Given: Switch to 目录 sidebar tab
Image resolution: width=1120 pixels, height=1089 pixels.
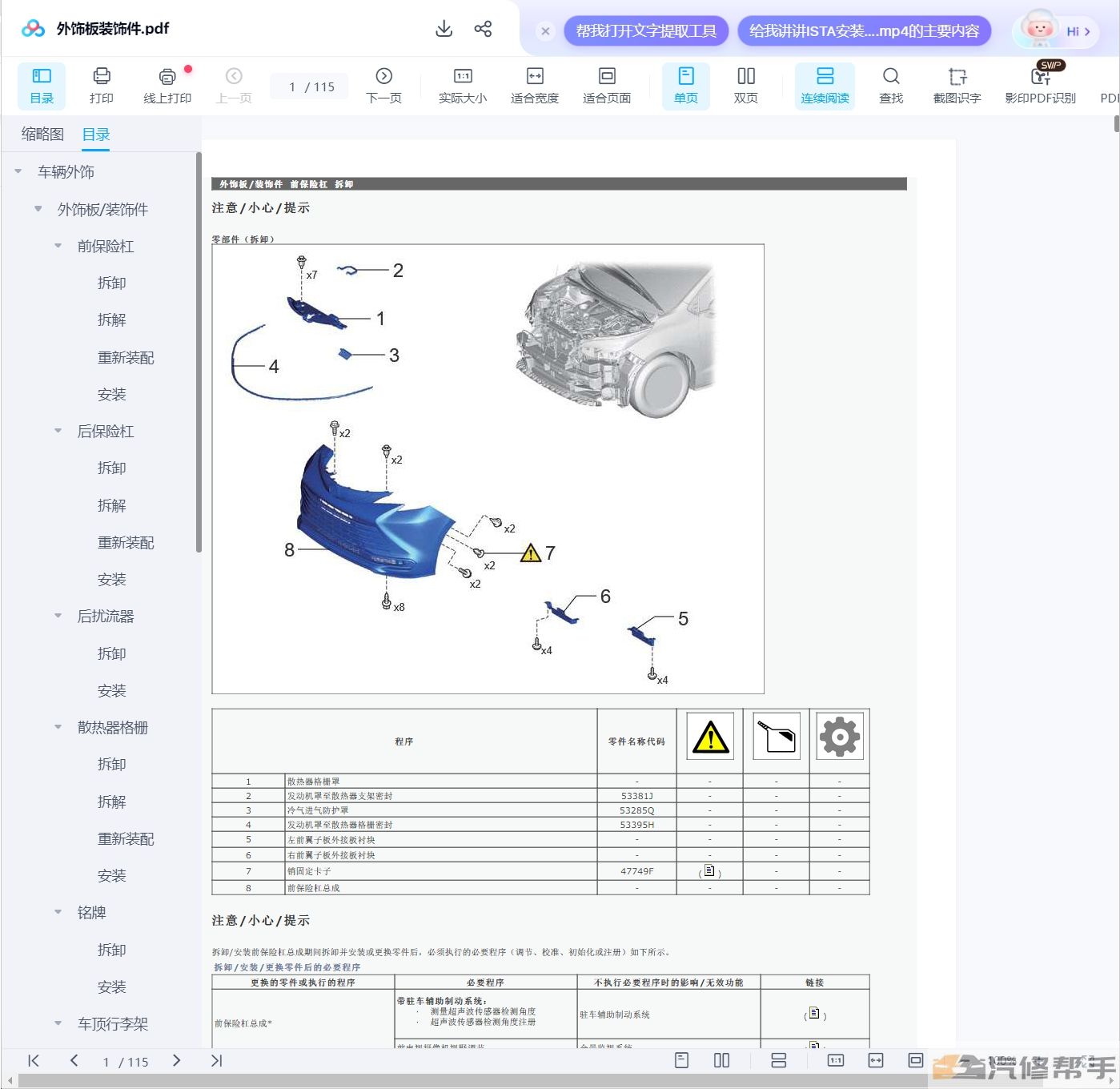Looking at the screenshot, I should click(x=96, y=135).
